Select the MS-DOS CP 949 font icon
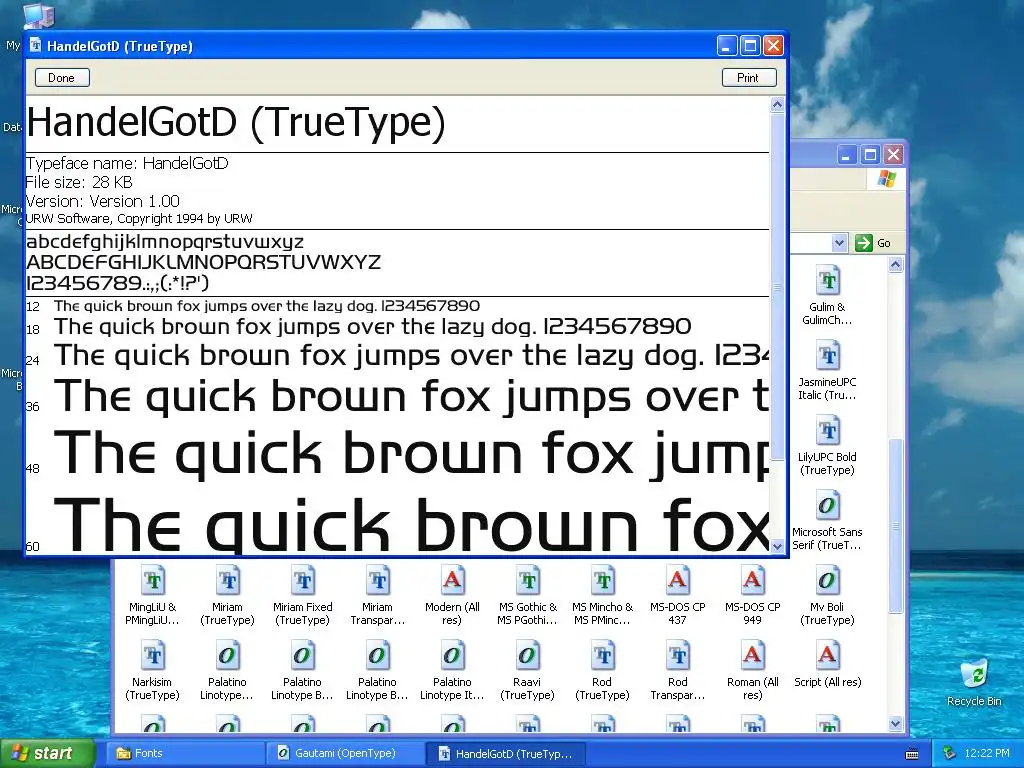The height and width of the screenshot is (768, 1024). click(x=752, y=581)
